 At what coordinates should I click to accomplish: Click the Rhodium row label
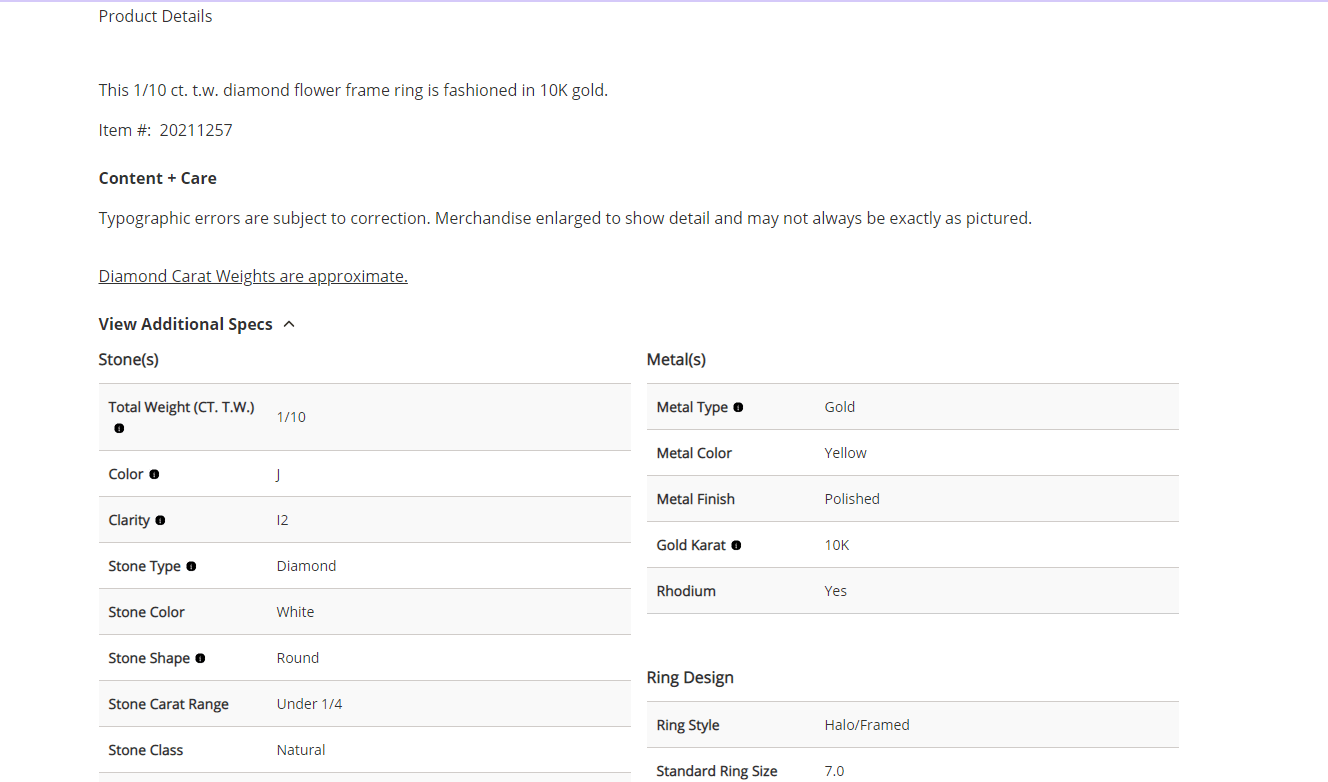click(686, 591)
